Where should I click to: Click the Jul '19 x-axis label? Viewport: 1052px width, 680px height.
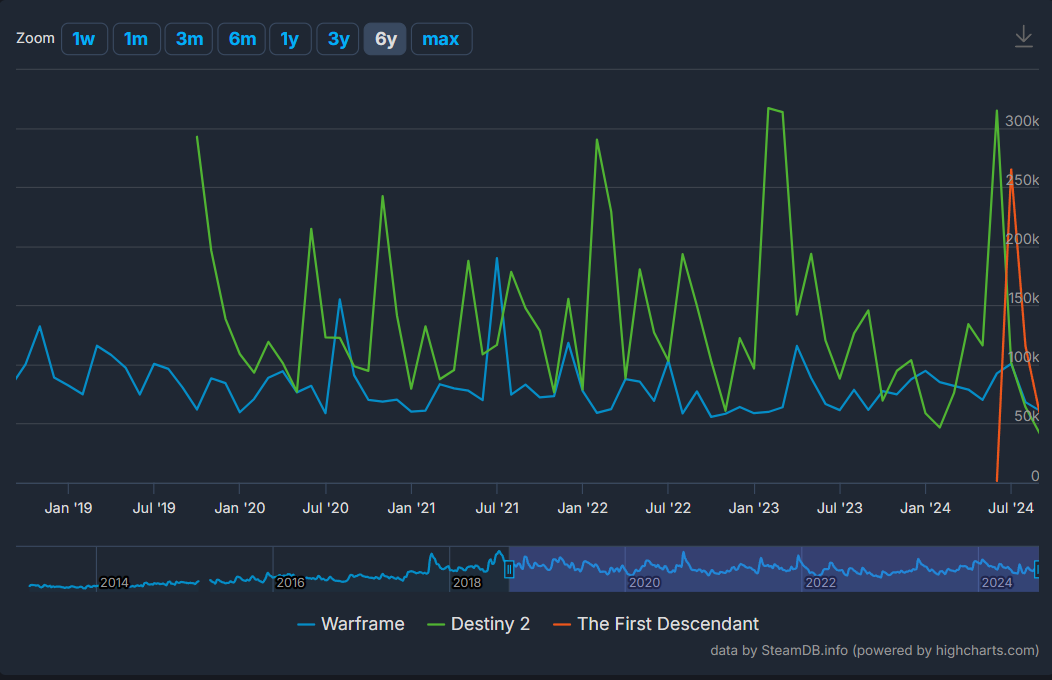154,508
